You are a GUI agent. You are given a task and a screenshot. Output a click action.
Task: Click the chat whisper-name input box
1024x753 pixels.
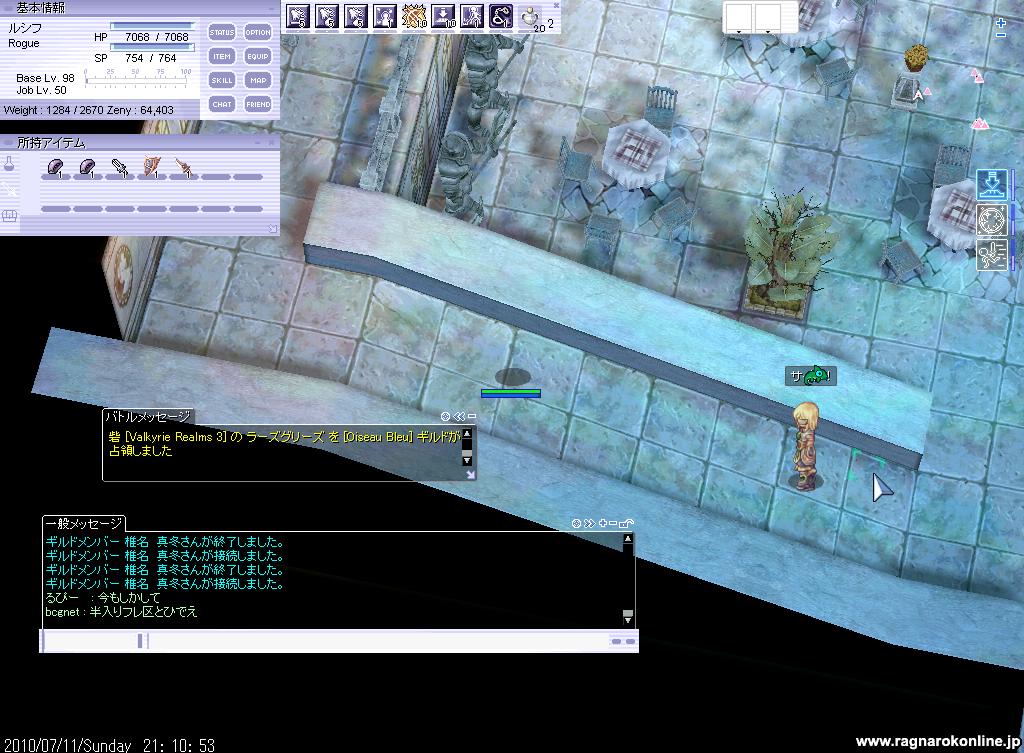point(91,641)
